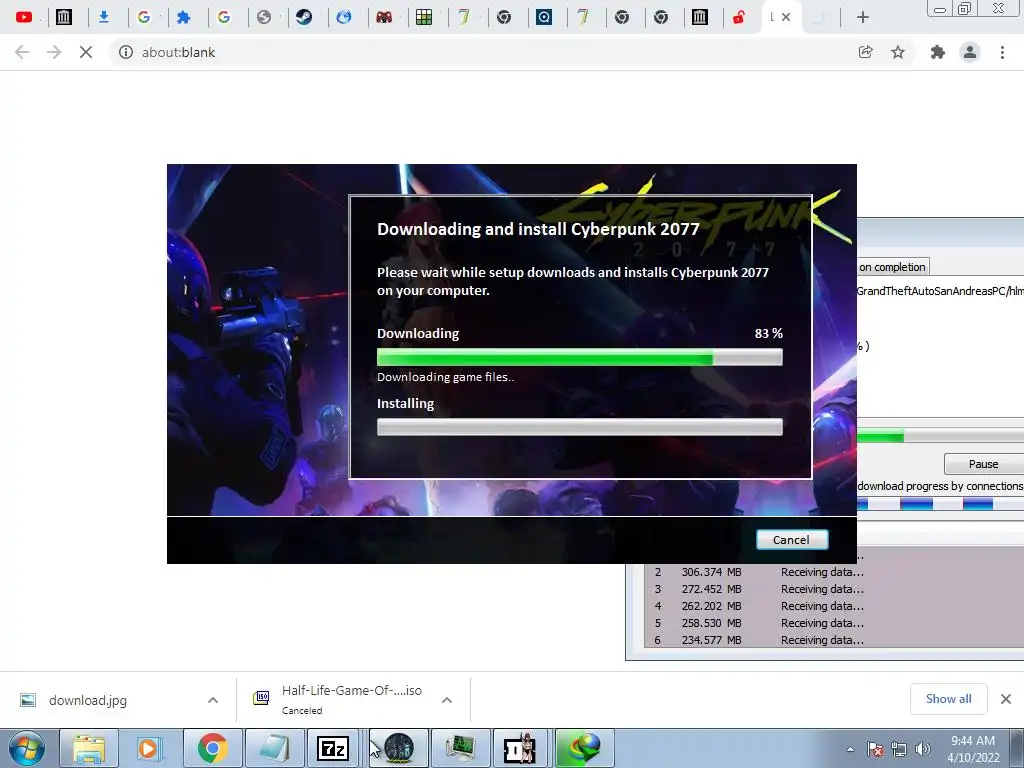Image resolution: width=1024 pixels, height=768 pixels.
Task: Open the downloaded download.jpg file
Action: pyautogui.click(x=88, y=700)
